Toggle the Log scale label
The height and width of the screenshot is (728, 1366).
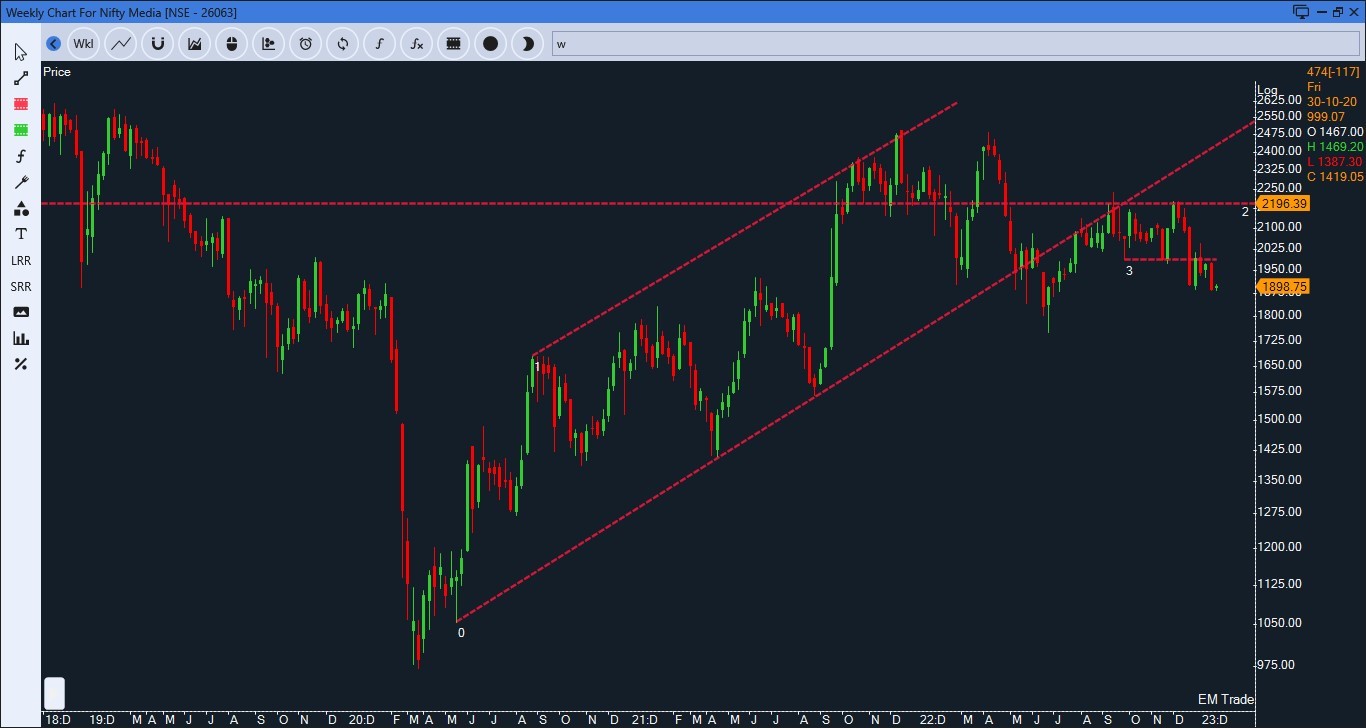pyautogui.click(x=1268, y=90)
